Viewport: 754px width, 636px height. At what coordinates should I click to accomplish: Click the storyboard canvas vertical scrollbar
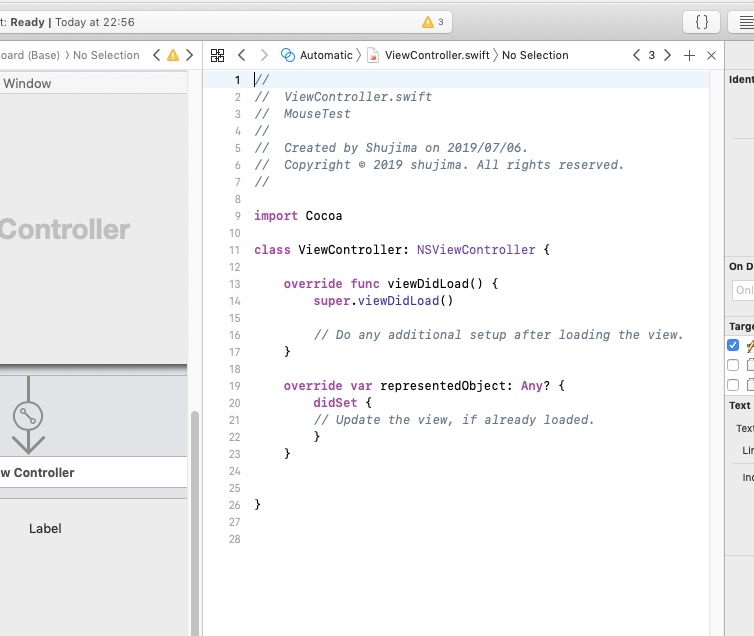point(195,523)
